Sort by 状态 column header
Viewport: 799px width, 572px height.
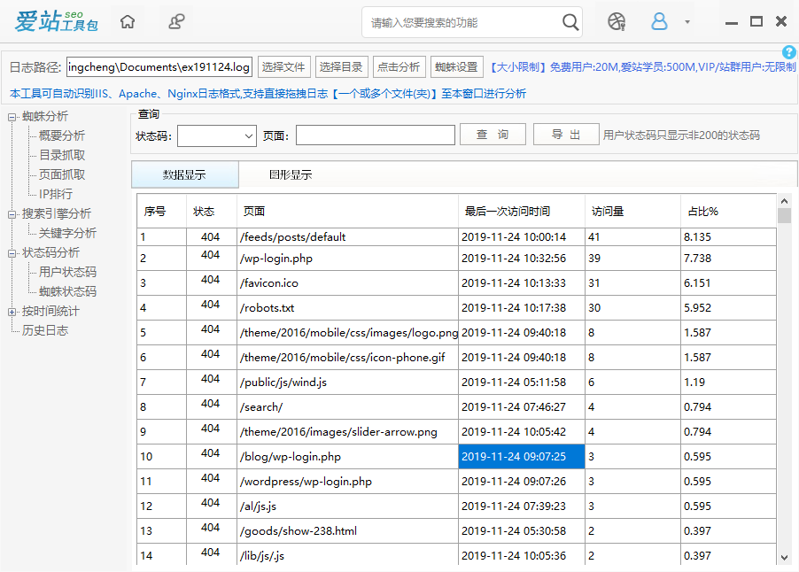pyautogui.click(x=211, y=211)
